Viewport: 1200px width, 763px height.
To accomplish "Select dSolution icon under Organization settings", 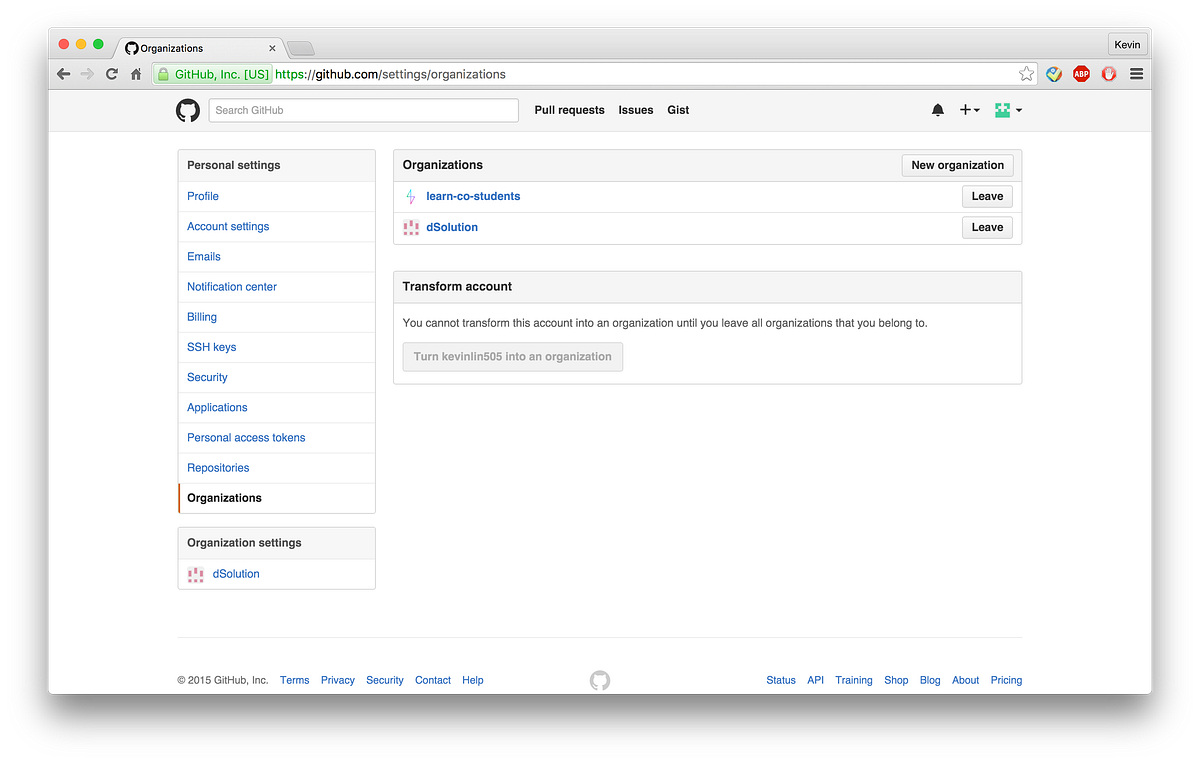I will pyautogui.click(x=195, y=573).
